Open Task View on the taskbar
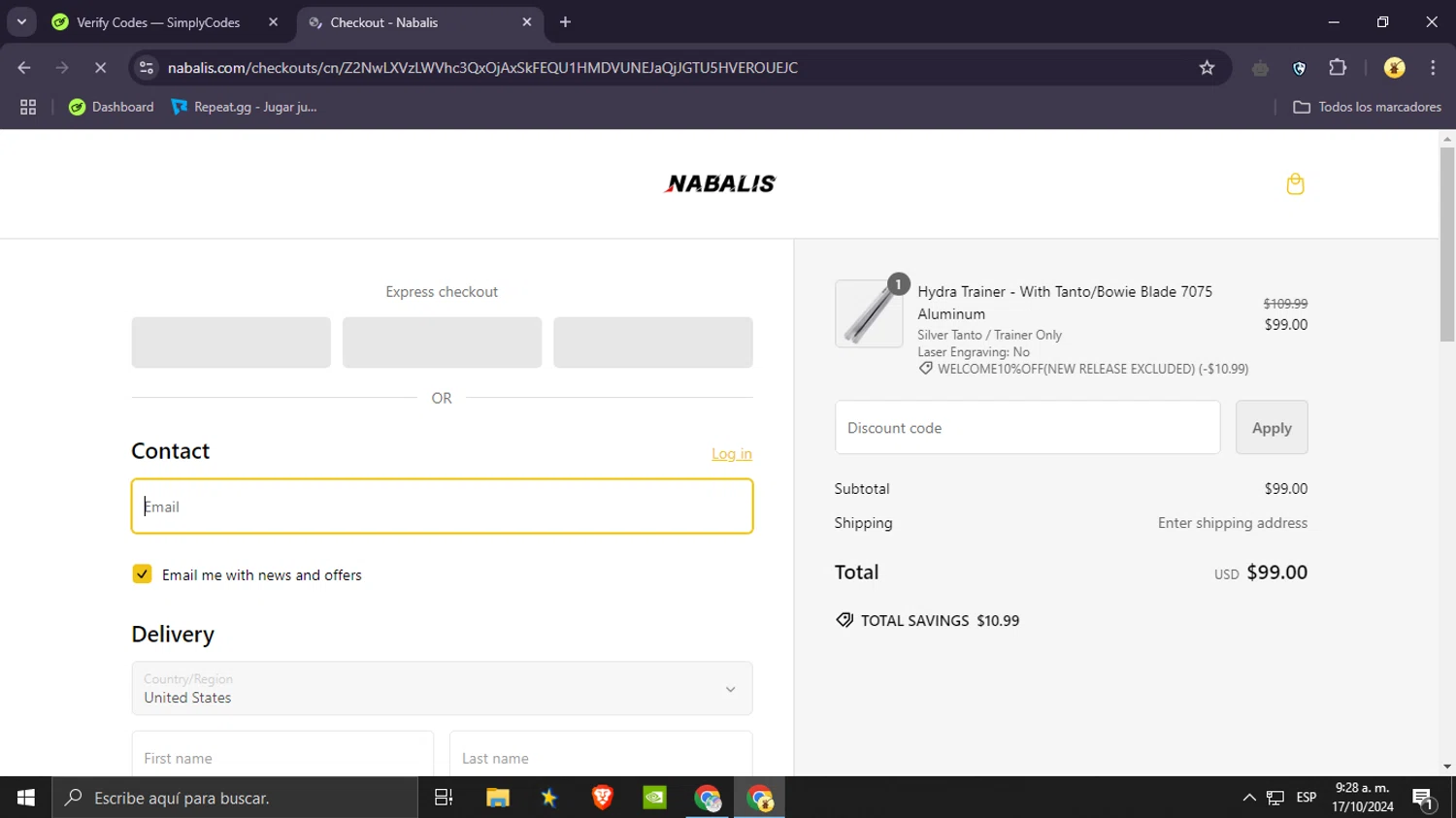This screenshot has height=818, width=1456. click(x=444, y=798)
